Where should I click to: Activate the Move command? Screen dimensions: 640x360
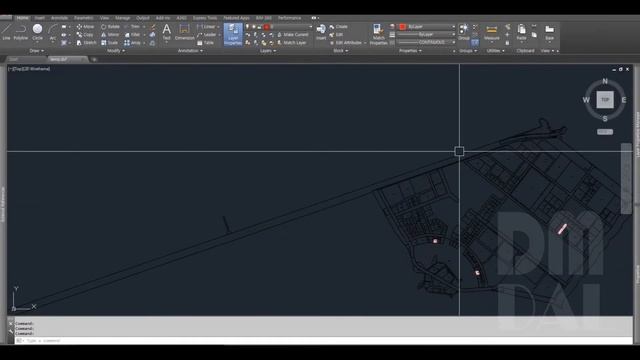point(85,27)
